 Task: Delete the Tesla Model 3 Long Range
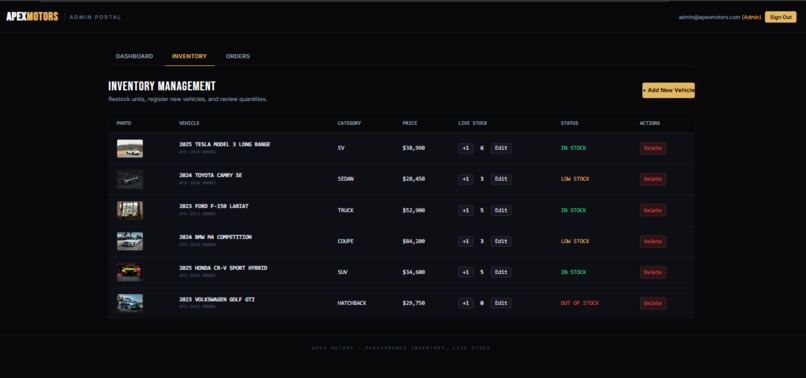point(653,148)
